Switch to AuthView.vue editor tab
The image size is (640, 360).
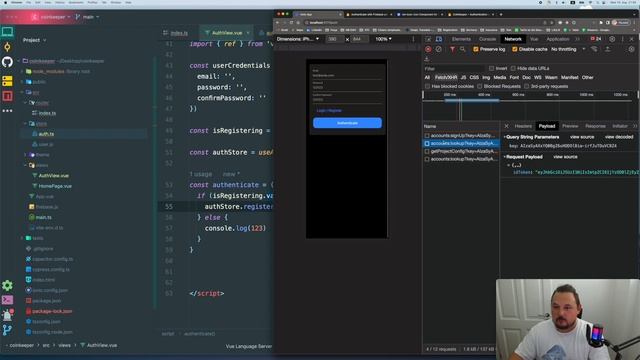[227, 33]
